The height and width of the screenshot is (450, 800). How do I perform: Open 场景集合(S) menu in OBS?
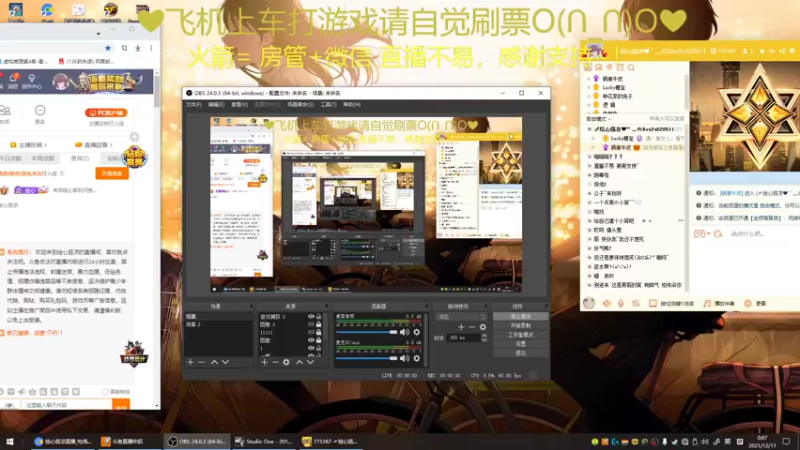coord(300,105)
